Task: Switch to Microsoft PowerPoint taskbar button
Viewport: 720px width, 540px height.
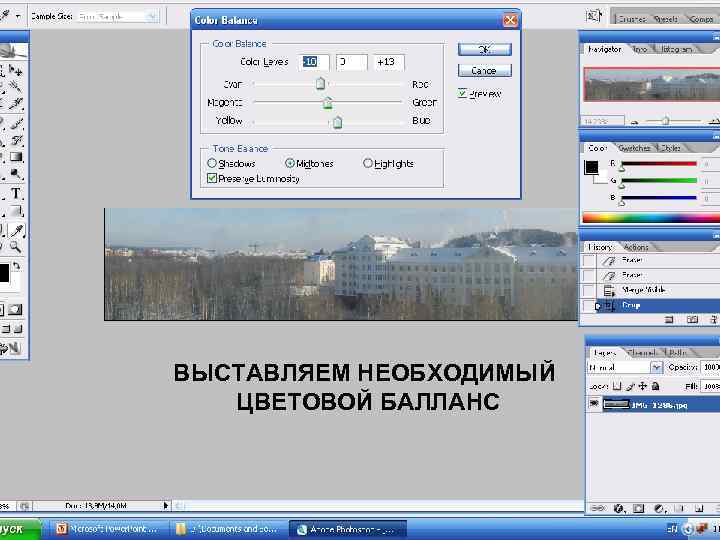Action: 107,529
